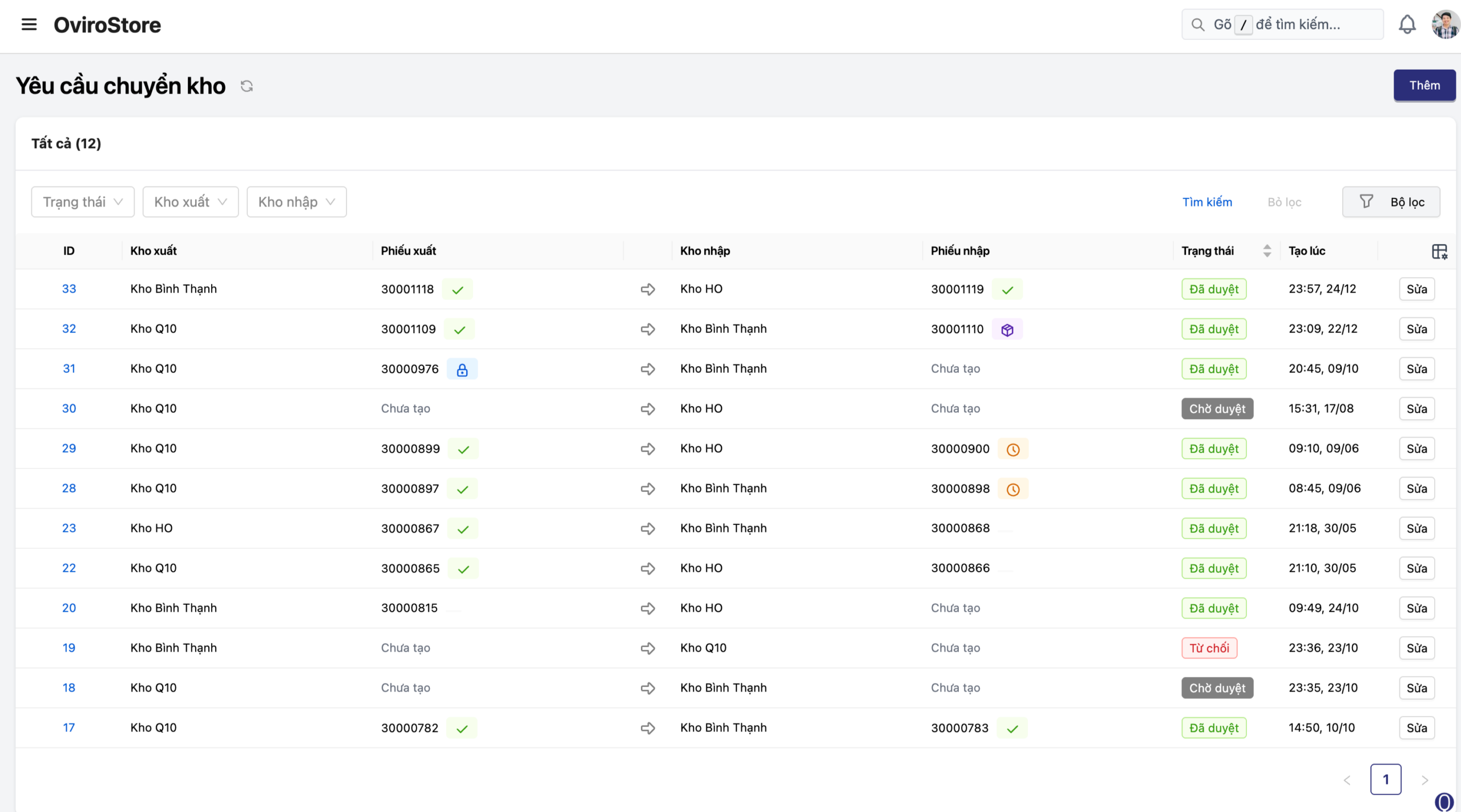Image resolution: width=1461 pixels, height=812 pixels.
Task: Select the Tất cả (12) tab
Action: (x=66, y=143)
